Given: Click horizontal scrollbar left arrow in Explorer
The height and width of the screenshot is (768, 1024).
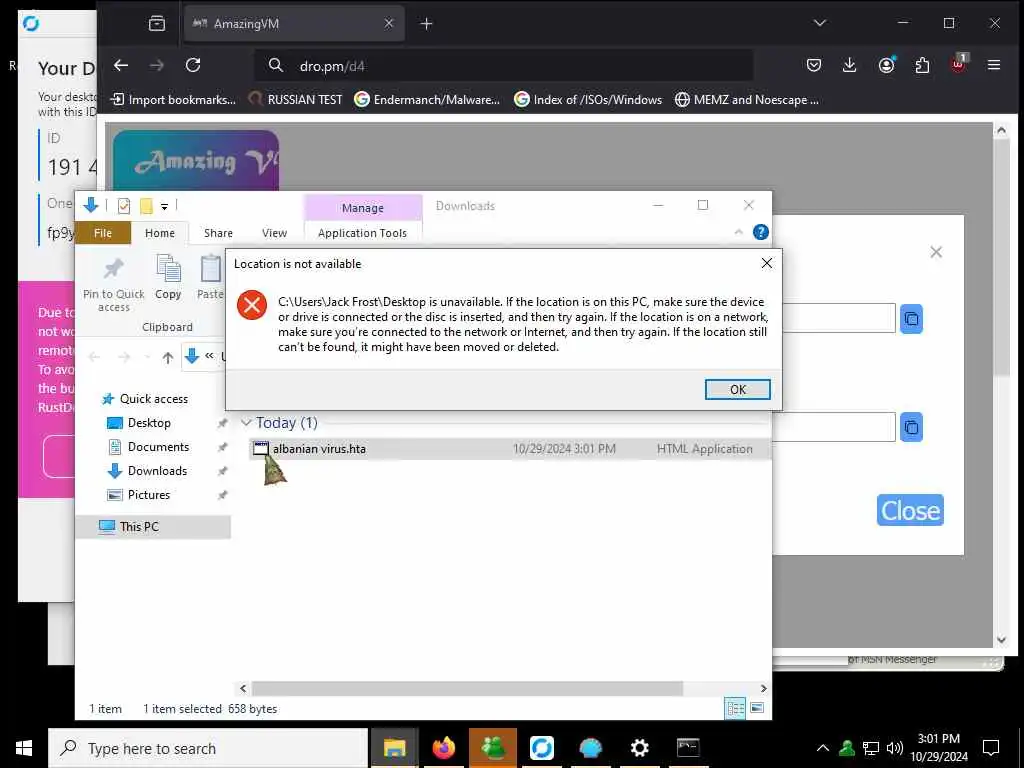Looking at the screenshot, I should pos(243,688).
